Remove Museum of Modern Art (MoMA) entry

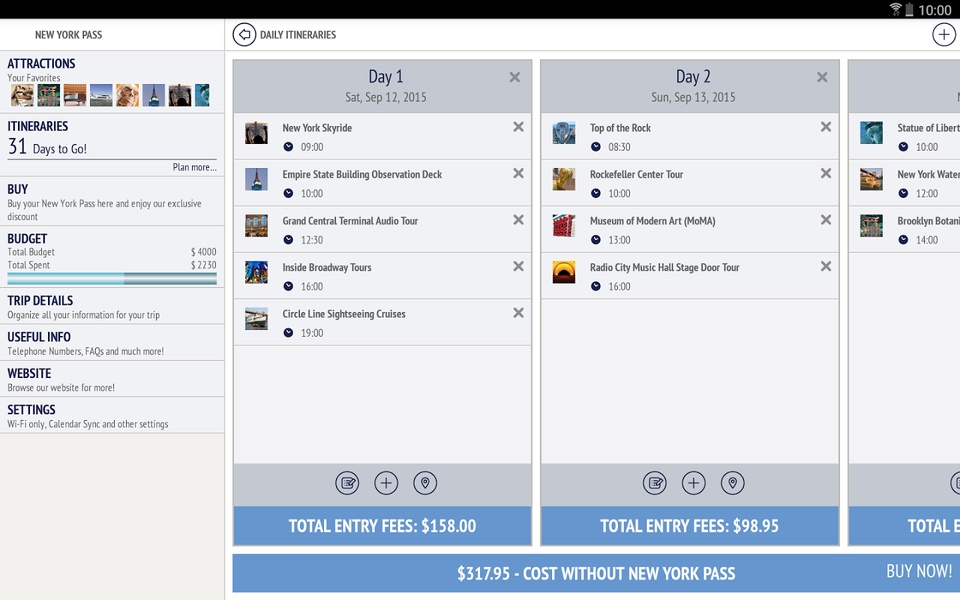pos(826,220)
